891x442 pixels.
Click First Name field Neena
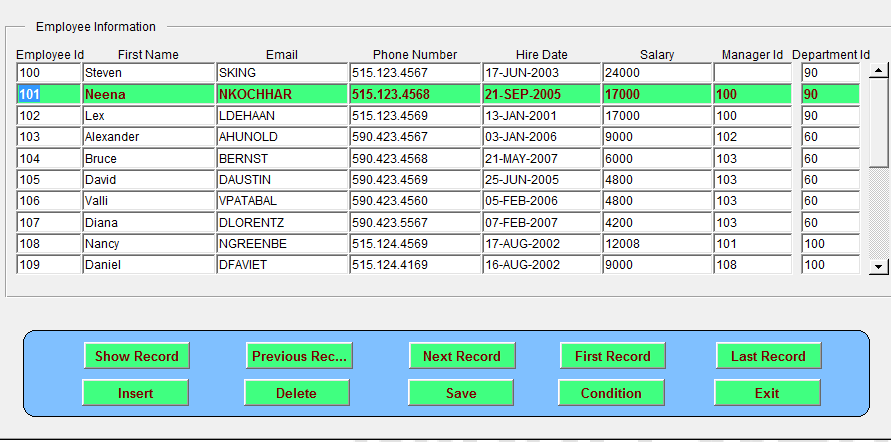pyautogui.click(x=149, y=94)
